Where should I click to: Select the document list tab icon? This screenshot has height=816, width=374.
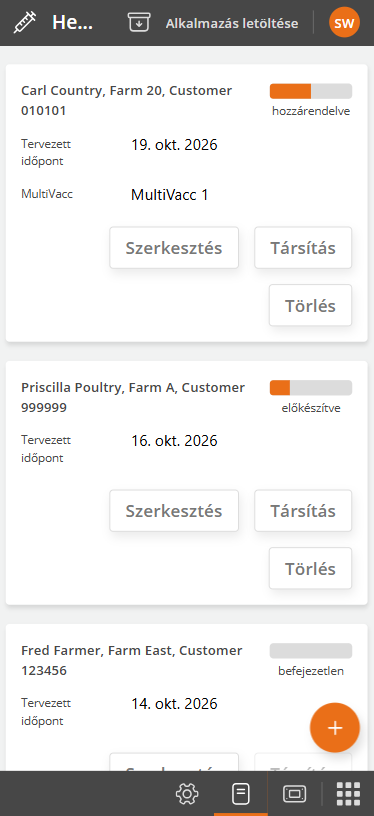(240, 794)
